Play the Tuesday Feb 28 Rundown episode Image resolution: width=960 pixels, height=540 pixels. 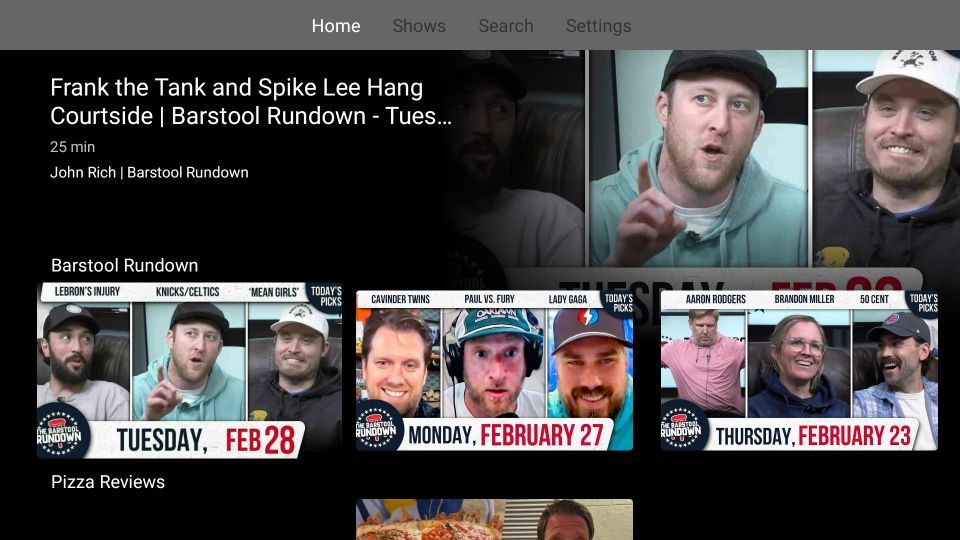pyautogui.click(x=189, y=370)
